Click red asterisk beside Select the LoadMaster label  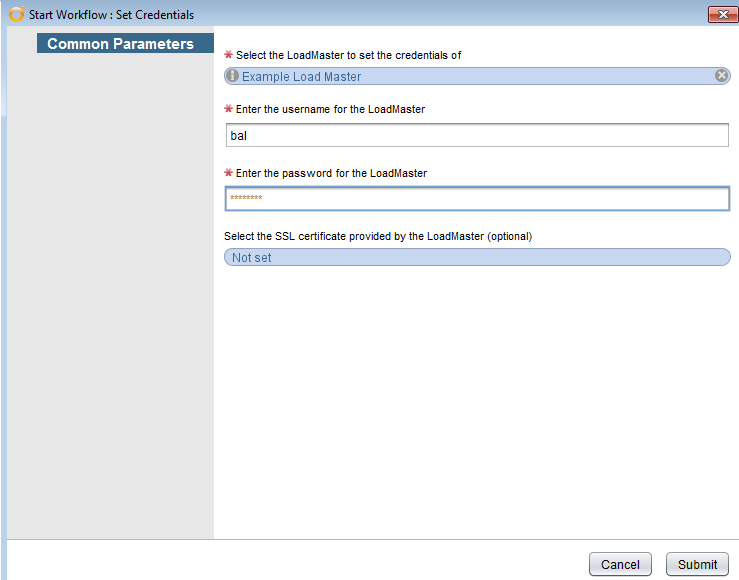point(229,54)
